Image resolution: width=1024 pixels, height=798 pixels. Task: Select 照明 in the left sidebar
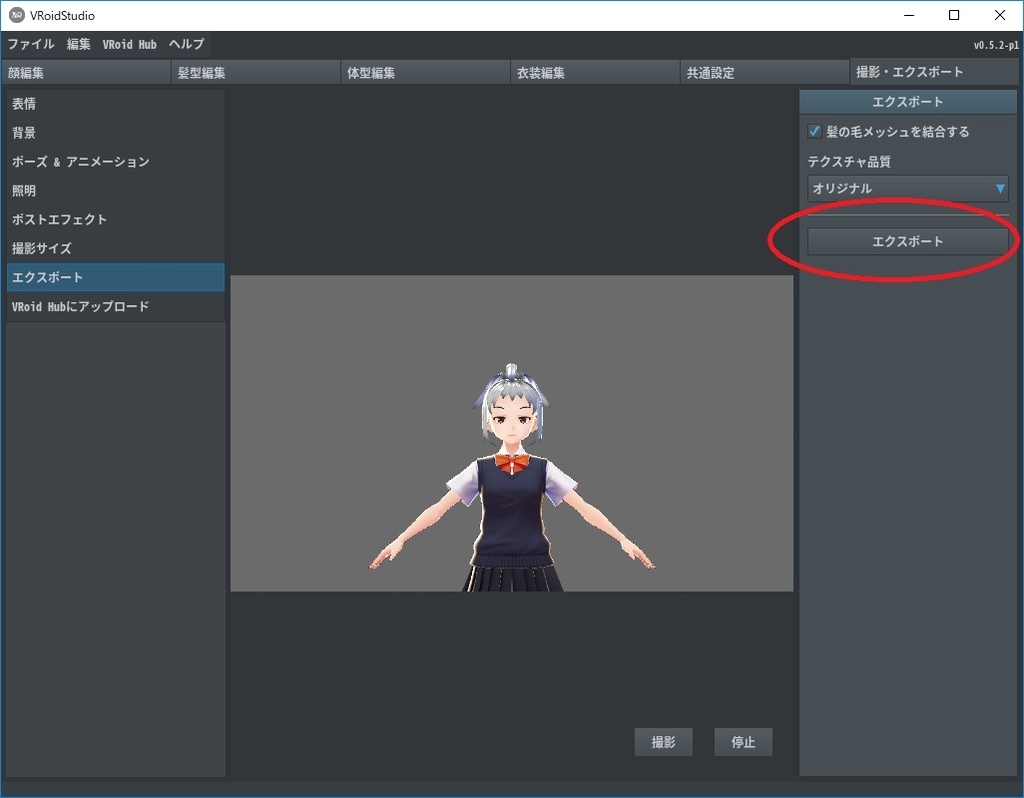(x=116, y=191)
